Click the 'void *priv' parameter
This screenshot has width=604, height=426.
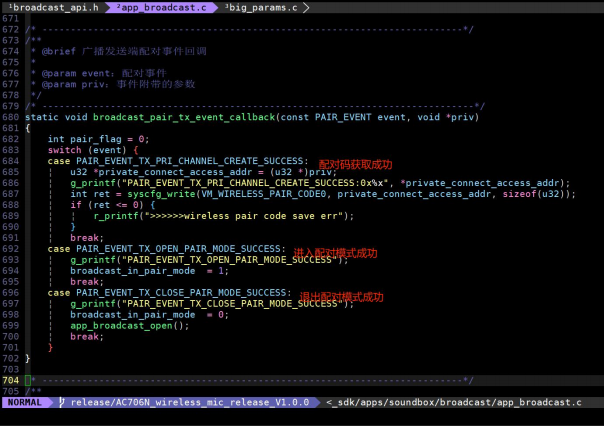coord(446,117)
